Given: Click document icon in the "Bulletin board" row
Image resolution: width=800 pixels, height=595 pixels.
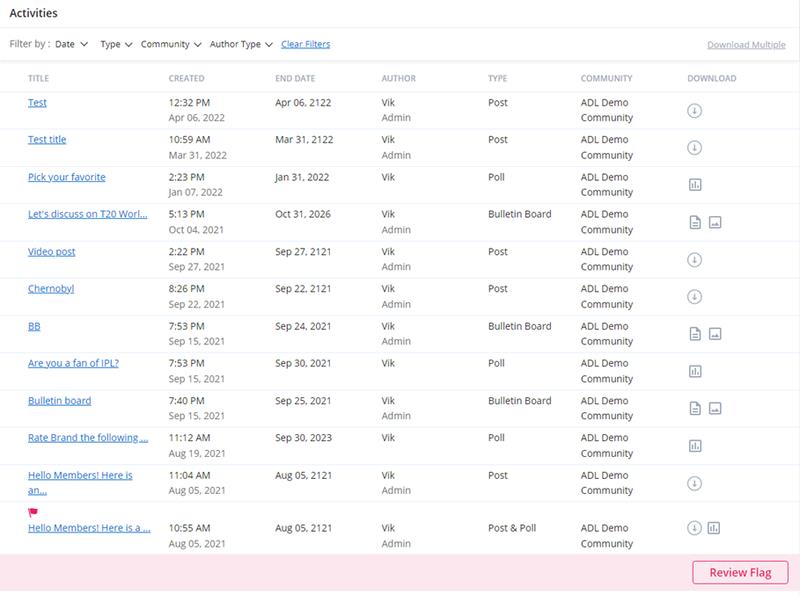Looking at the screenshot, I should (x=695, y=408).
